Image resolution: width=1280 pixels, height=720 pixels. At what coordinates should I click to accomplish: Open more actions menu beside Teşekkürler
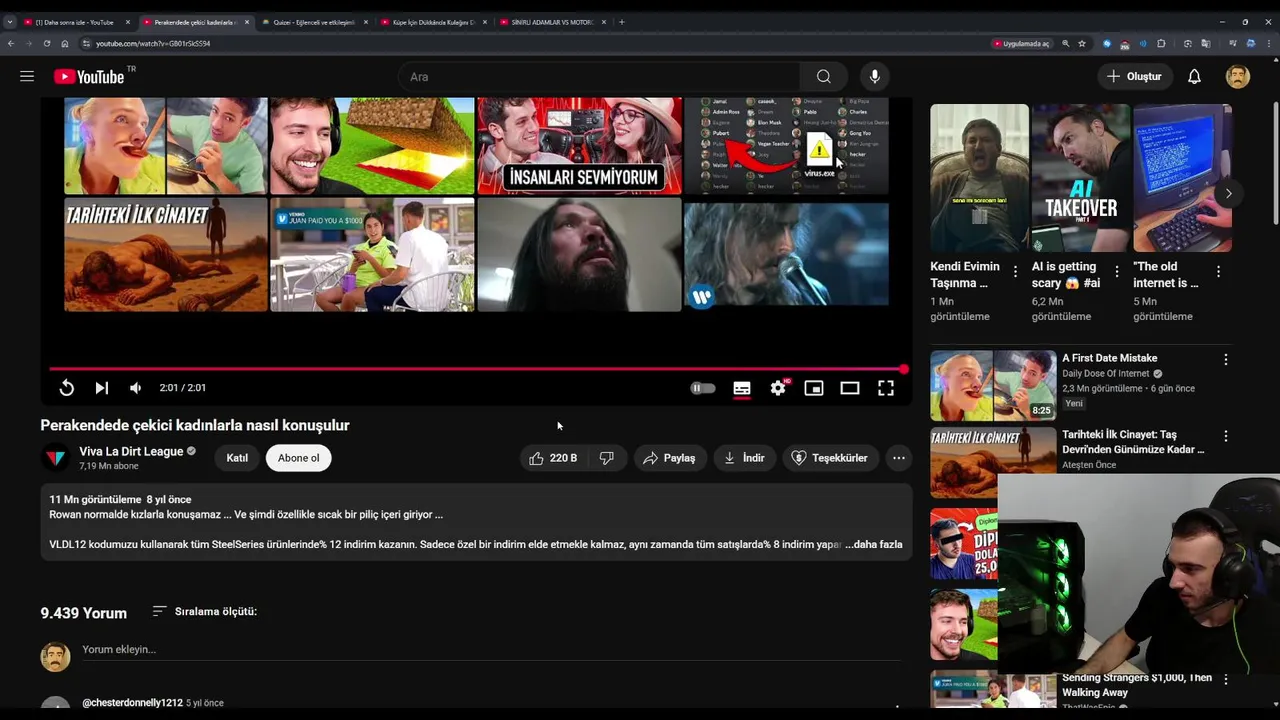tap(899, 458)
